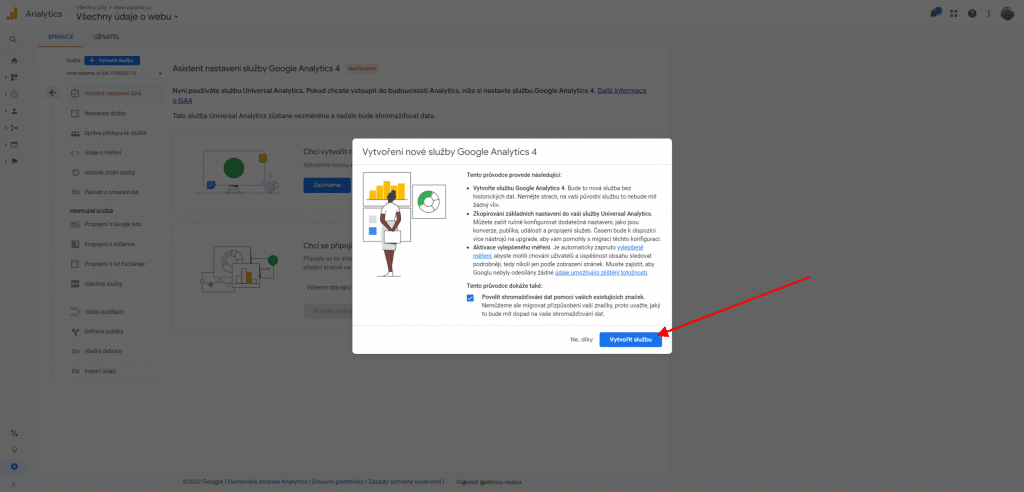The image size is (1024, 492).
Task: Go to Home icon in sidebar
Action: [x=14, y=61]
